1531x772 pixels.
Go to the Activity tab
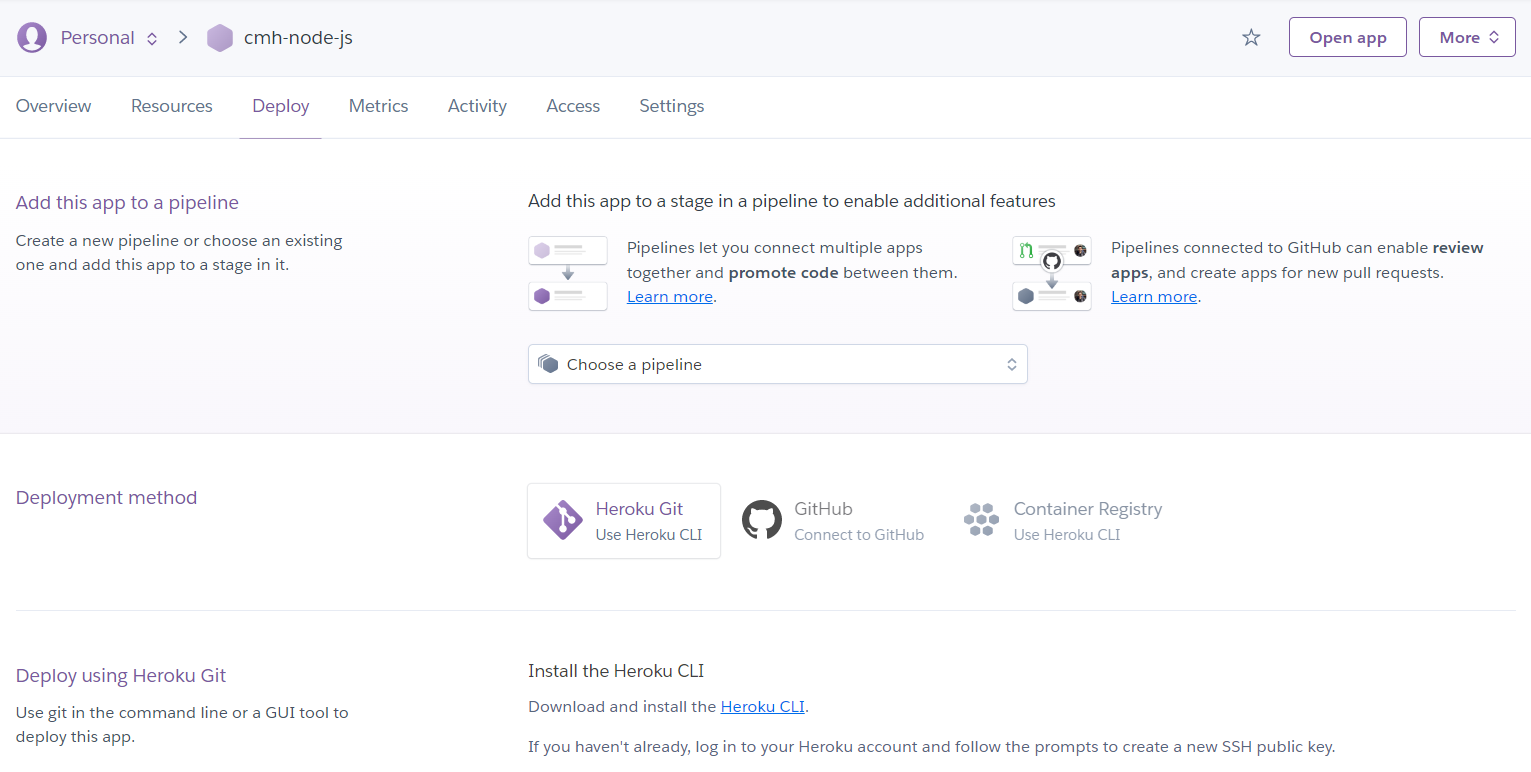pos(477,106)
